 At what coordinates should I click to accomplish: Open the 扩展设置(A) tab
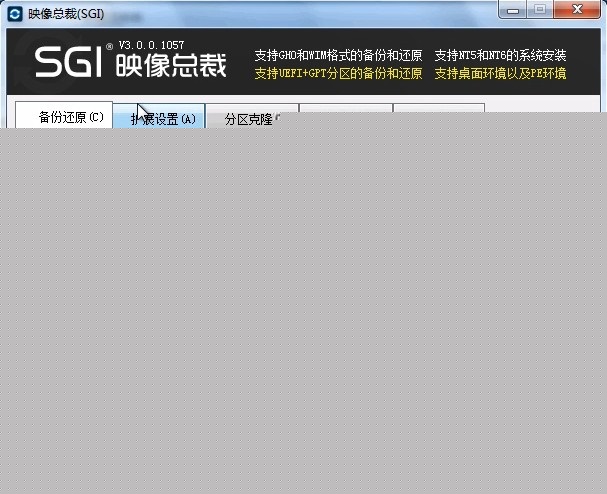pos(160,118)
